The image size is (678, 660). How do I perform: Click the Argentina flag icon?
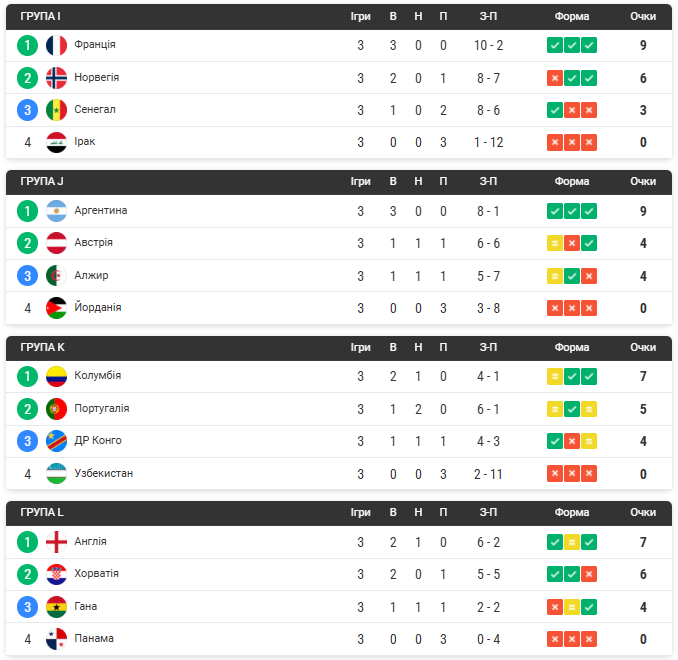pyautogui.click(x=56, y=211)
